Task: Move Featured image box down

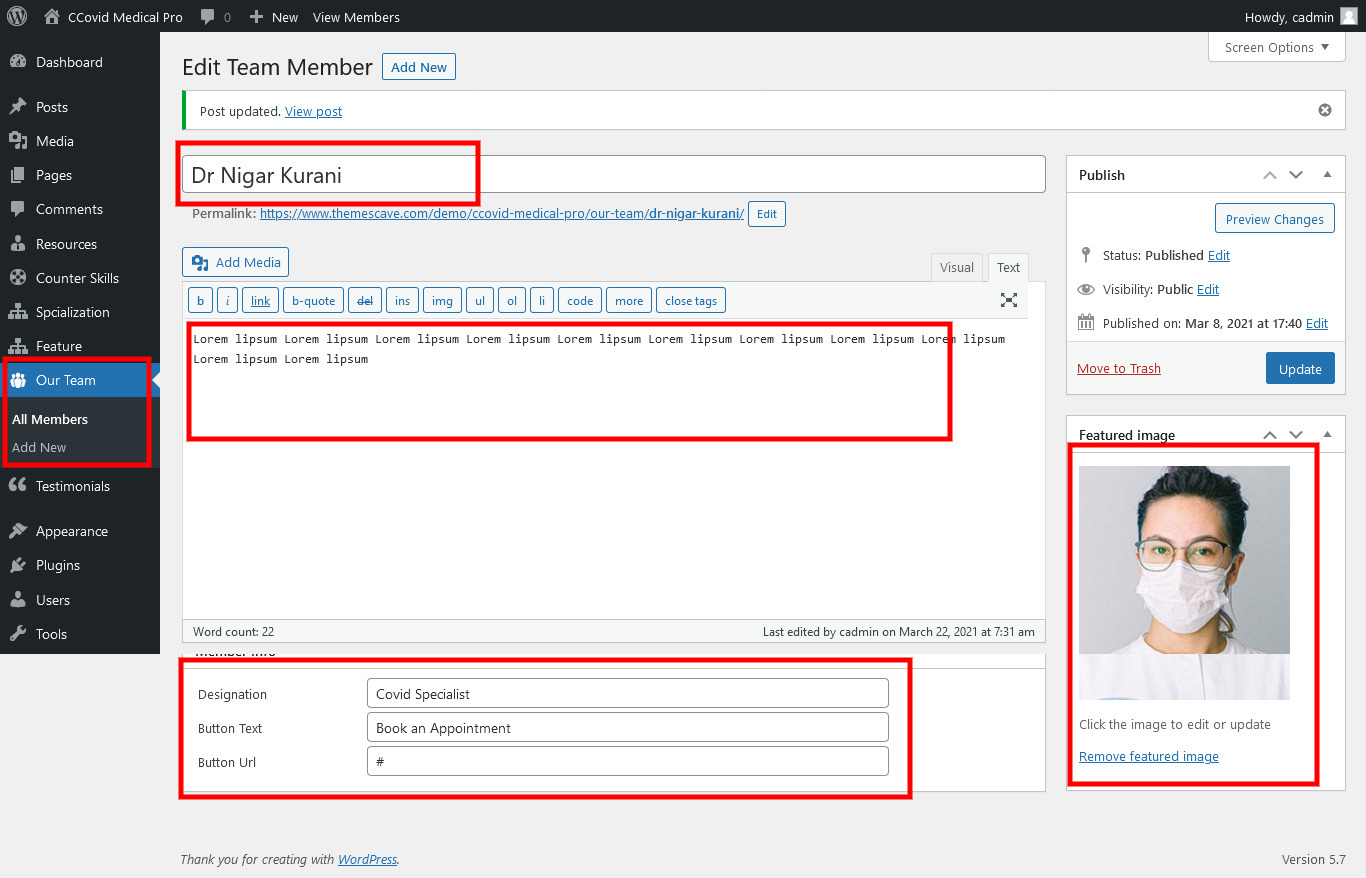Action: [x=1296, y=435]
